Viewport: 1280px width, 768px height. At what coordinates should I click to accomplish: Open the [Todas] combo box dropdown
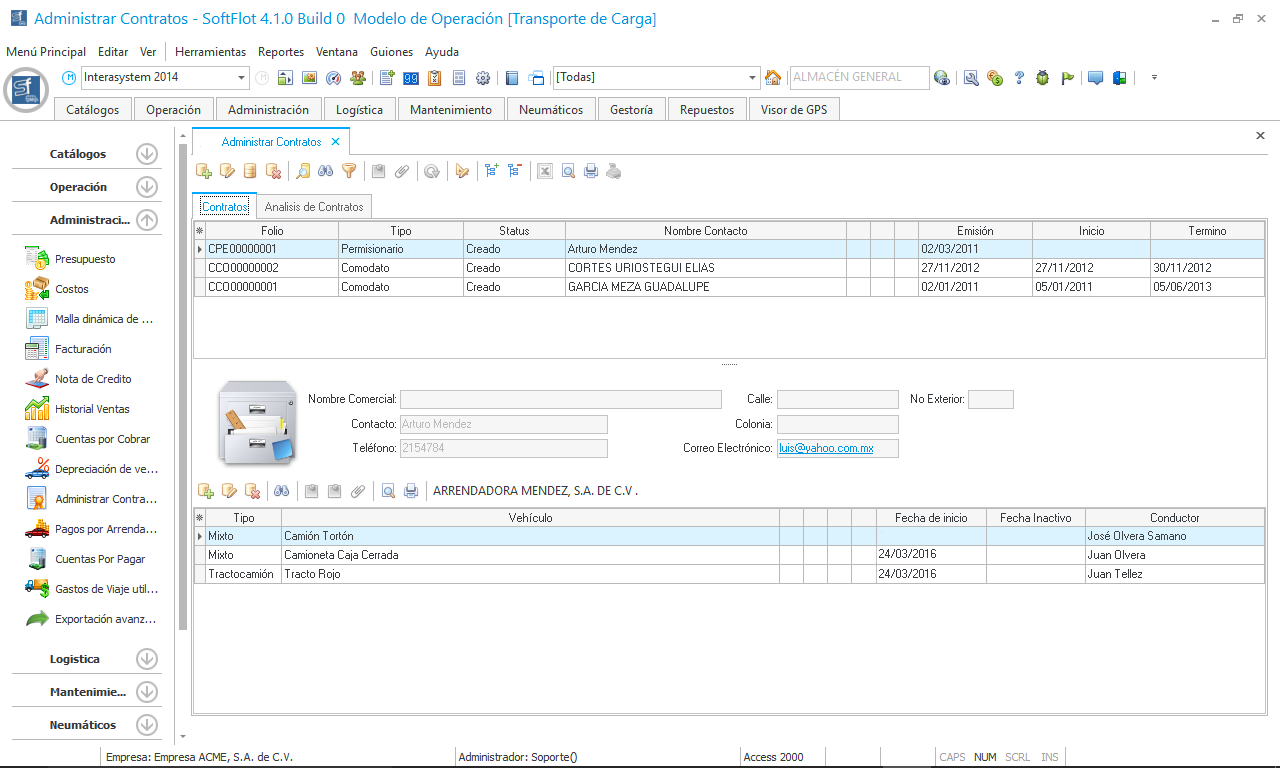753,78
